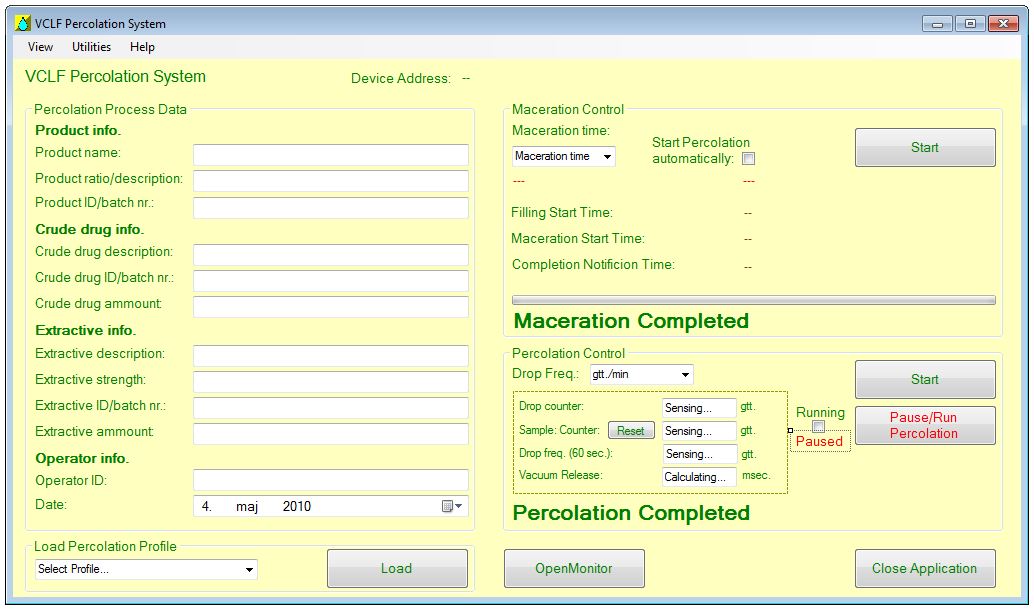This screenshot has height=610, width=1034.
Task: Click the 'Maceration Completed' status text
Action: tap(631, 321)
